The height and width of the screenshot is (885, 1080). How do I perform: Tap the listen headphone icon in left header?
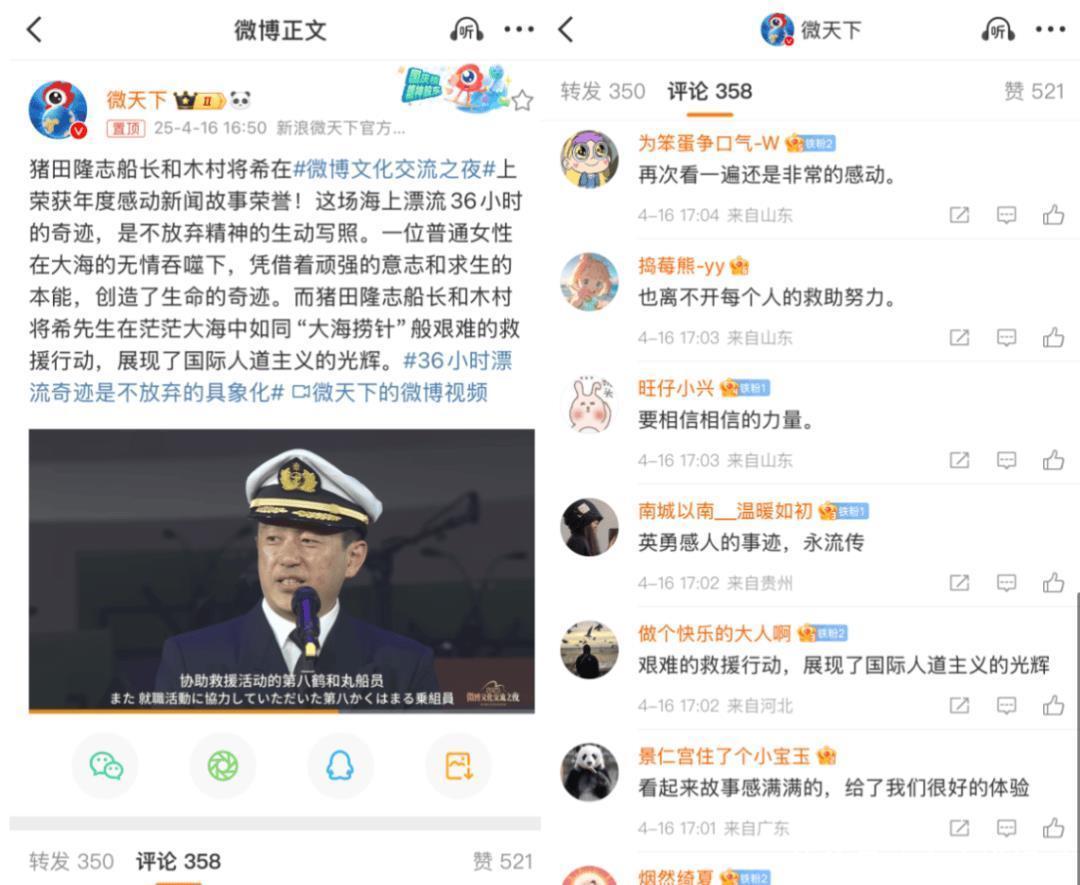pos(467,30)
